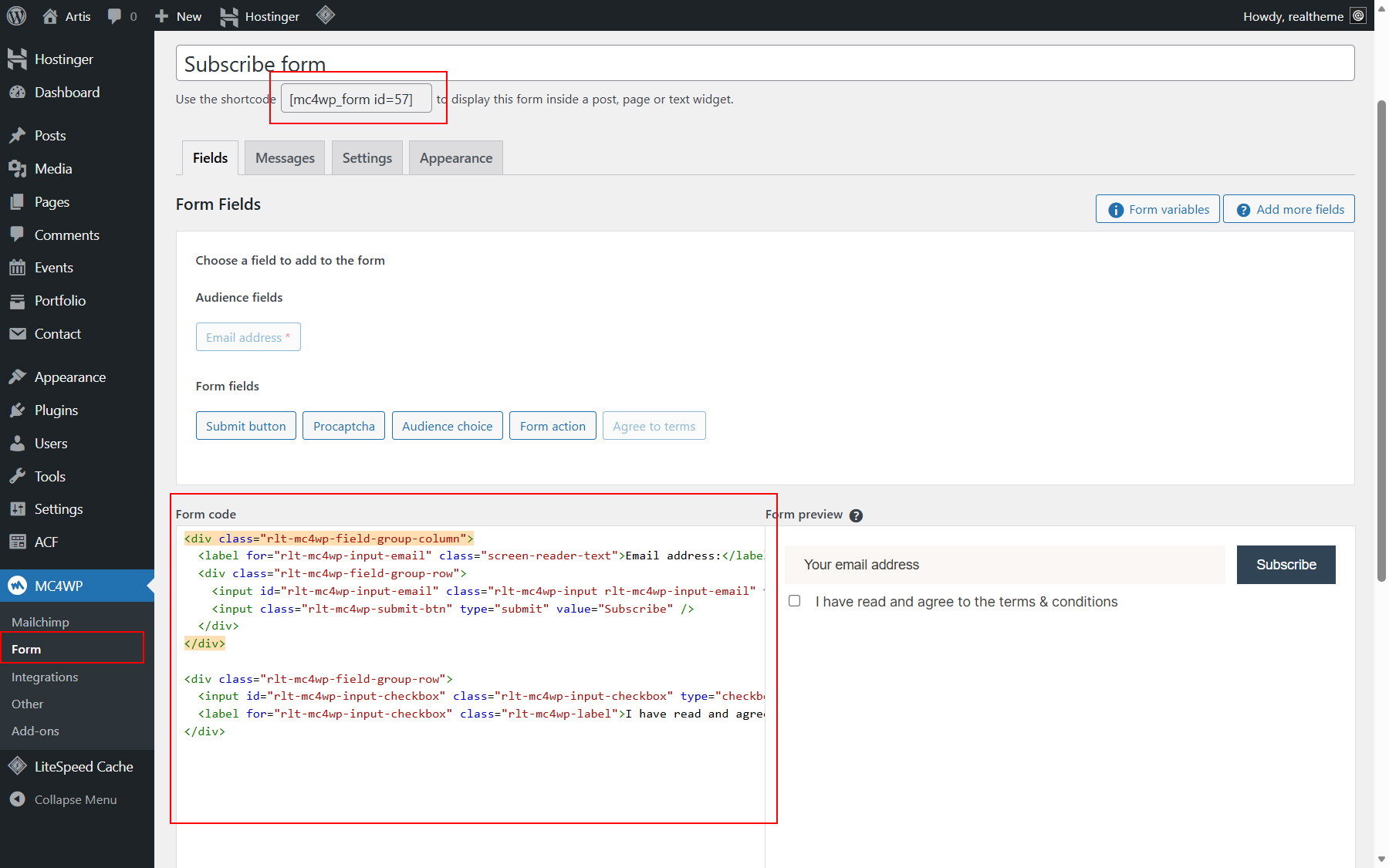Add the Submit button field
This screenshot has height=868, width=1389.
point(245,426)
